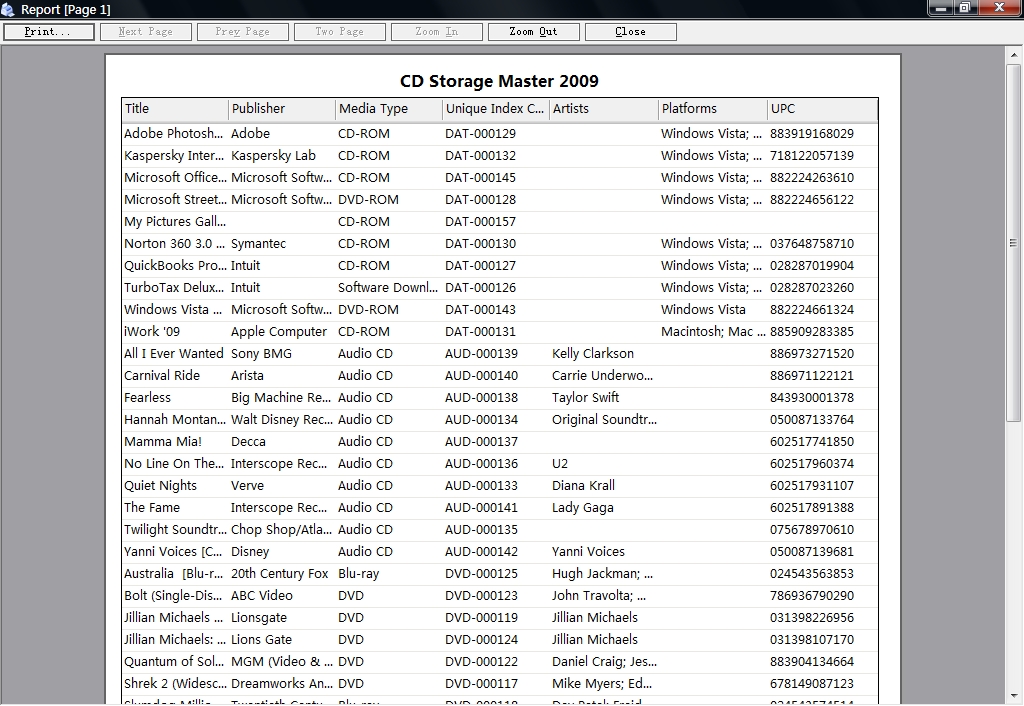Viewport: 1024px width, 706px height.
Task: Click artist Taylor Swift
Action: coord(585,398)
